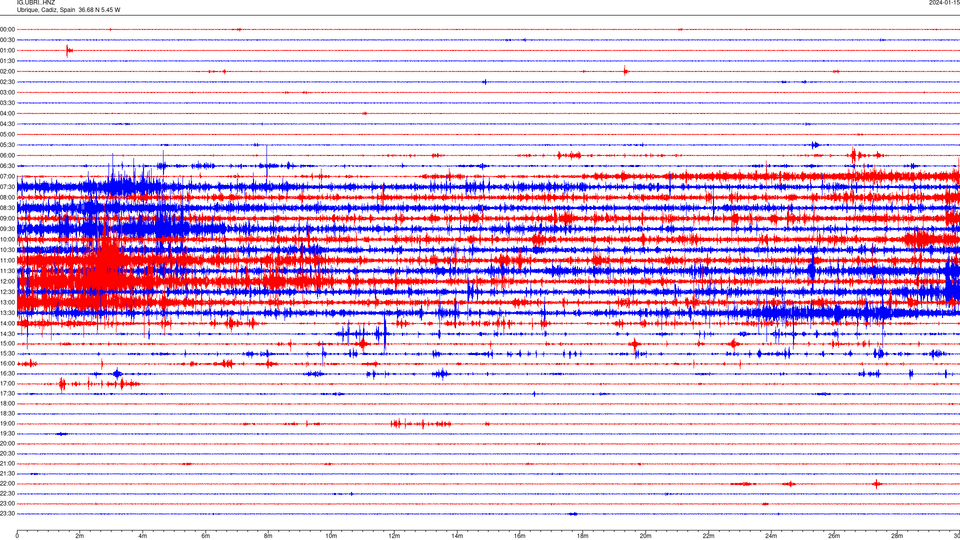Select the "6m" minute axis label

205,536
